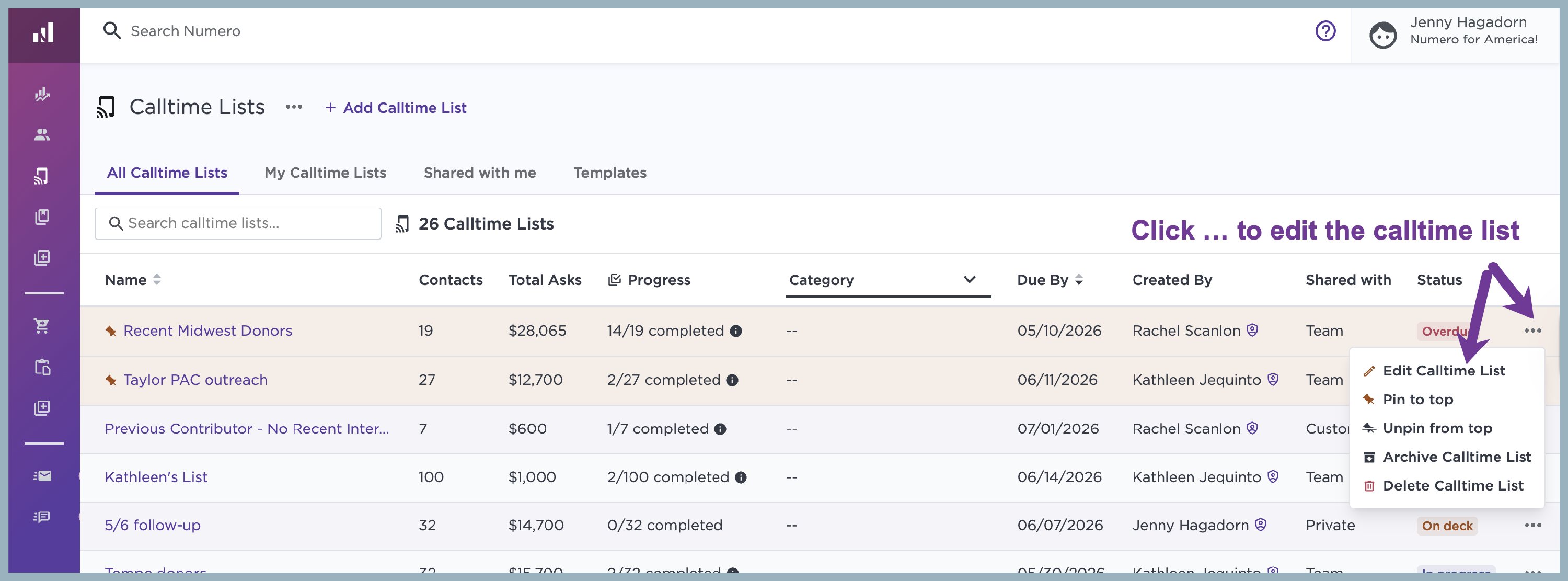The height and width of the screenshot is (581, 1568).
Task: Open the info icon beside 14/19 completed
Action: [736, 331]
